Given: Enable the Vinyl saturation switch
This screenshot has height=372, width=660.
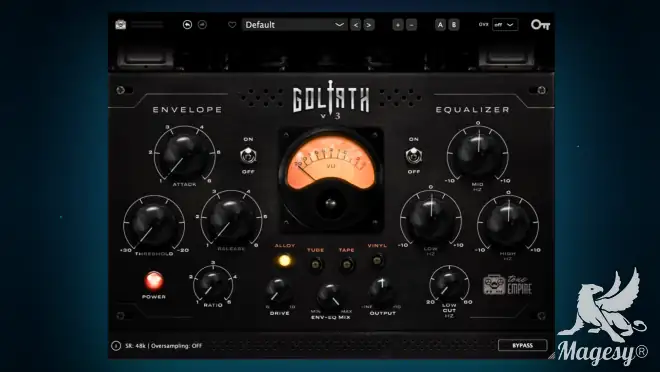Looking at the screenshot, I should [x=377, y=260].
